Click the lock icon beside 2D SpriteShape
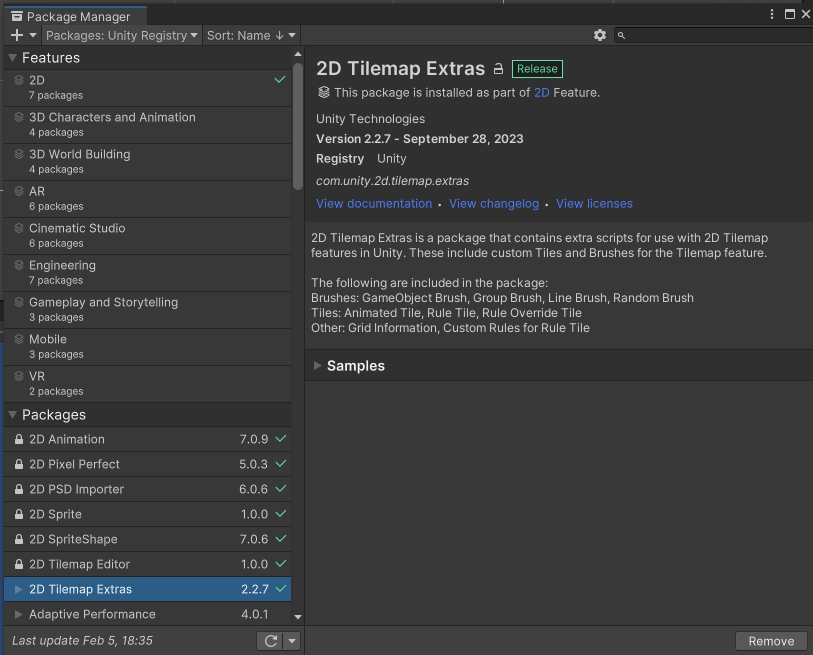This screenshot has width=813, height=655. (x=19, y=539)
